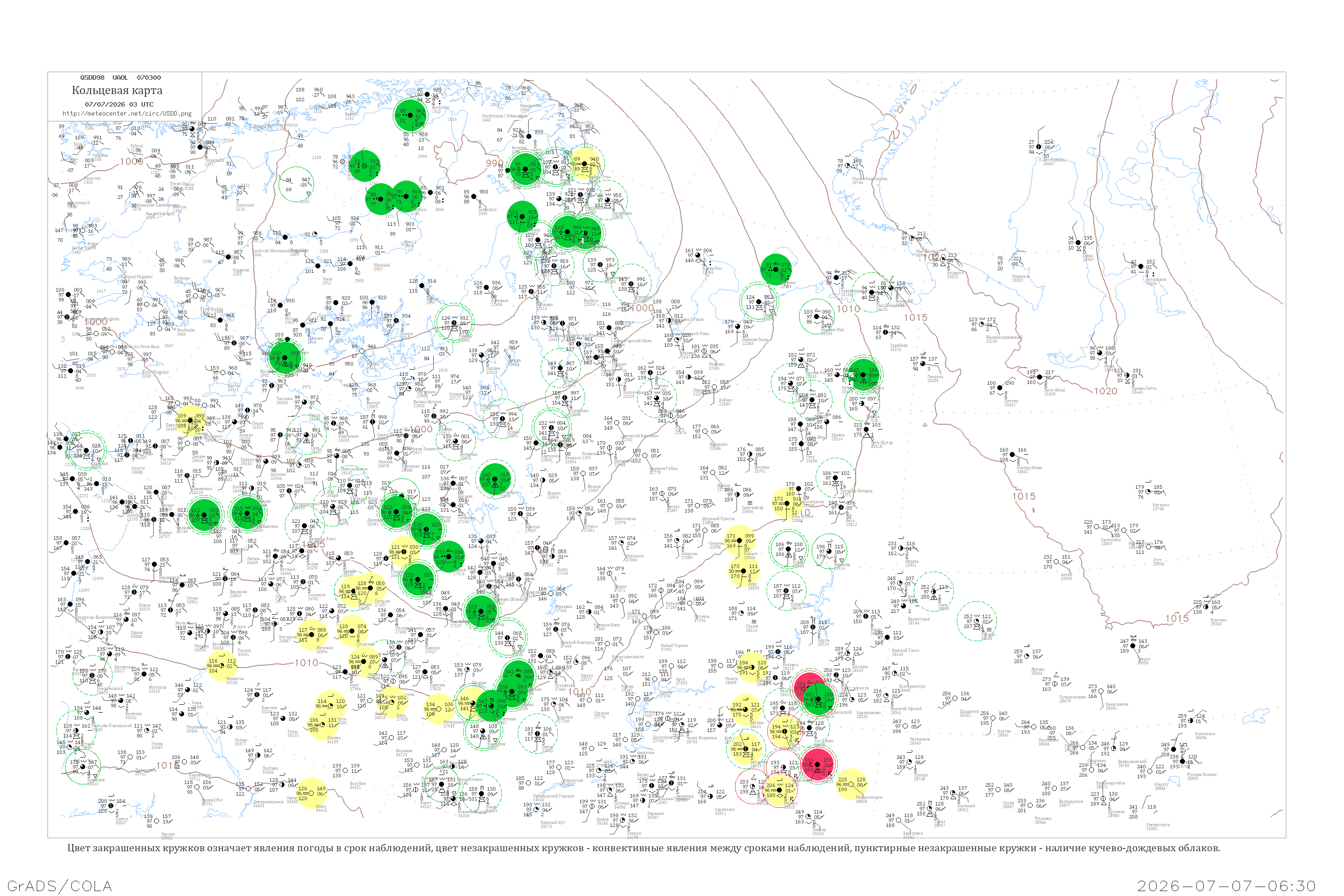Click the '1010' isobar label near Нарьян-Мар
The width and height of the screenshot is (1344, 896).
coord(848,309)
